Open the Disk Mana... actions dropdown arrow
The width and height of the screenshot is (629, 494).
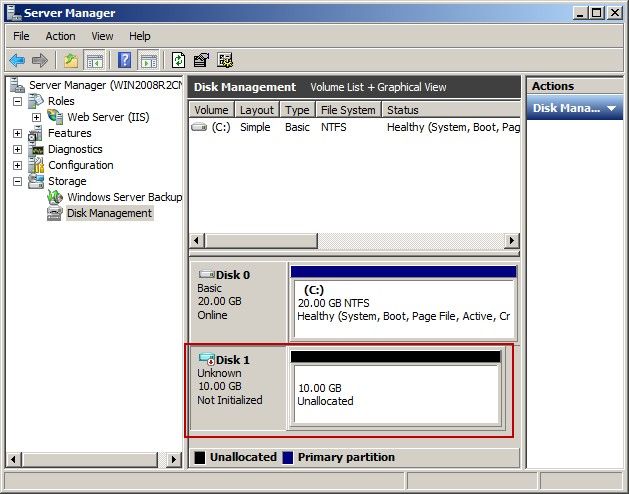tap(611, 108)
